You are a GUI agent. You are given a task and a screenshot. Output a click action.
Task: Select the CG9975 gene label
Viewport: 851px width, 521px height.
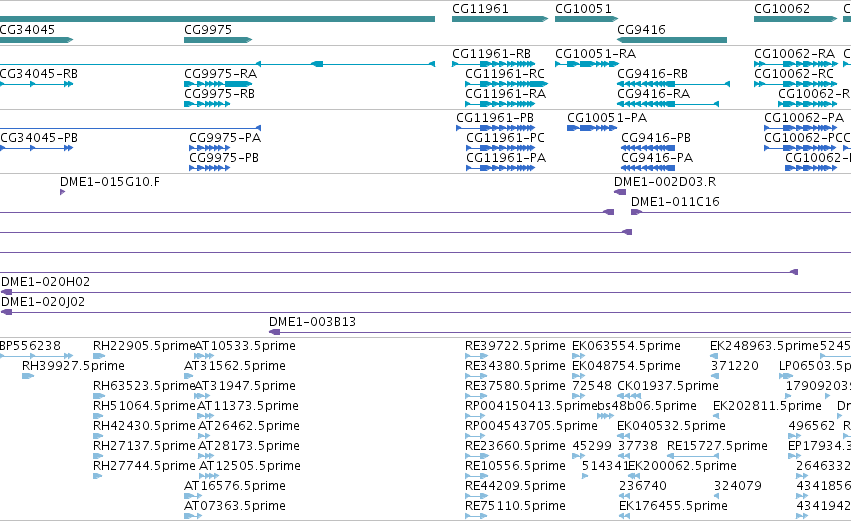click(208, 29)
